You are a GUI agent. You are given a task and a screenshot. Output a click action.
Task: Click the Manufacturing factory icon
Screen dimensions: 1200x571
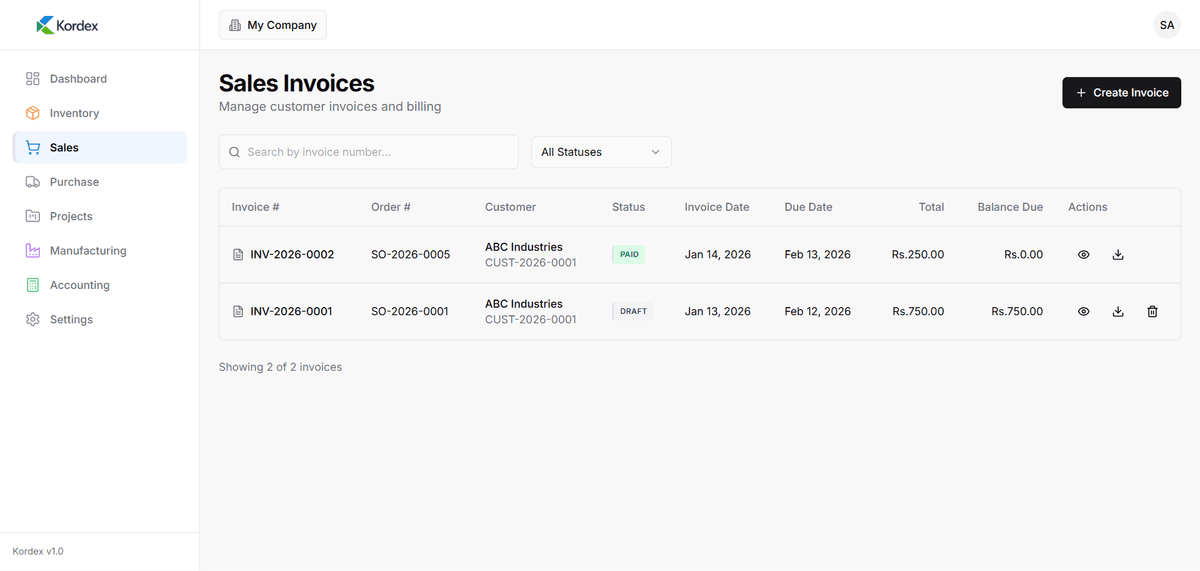click(x=33, y=251)
